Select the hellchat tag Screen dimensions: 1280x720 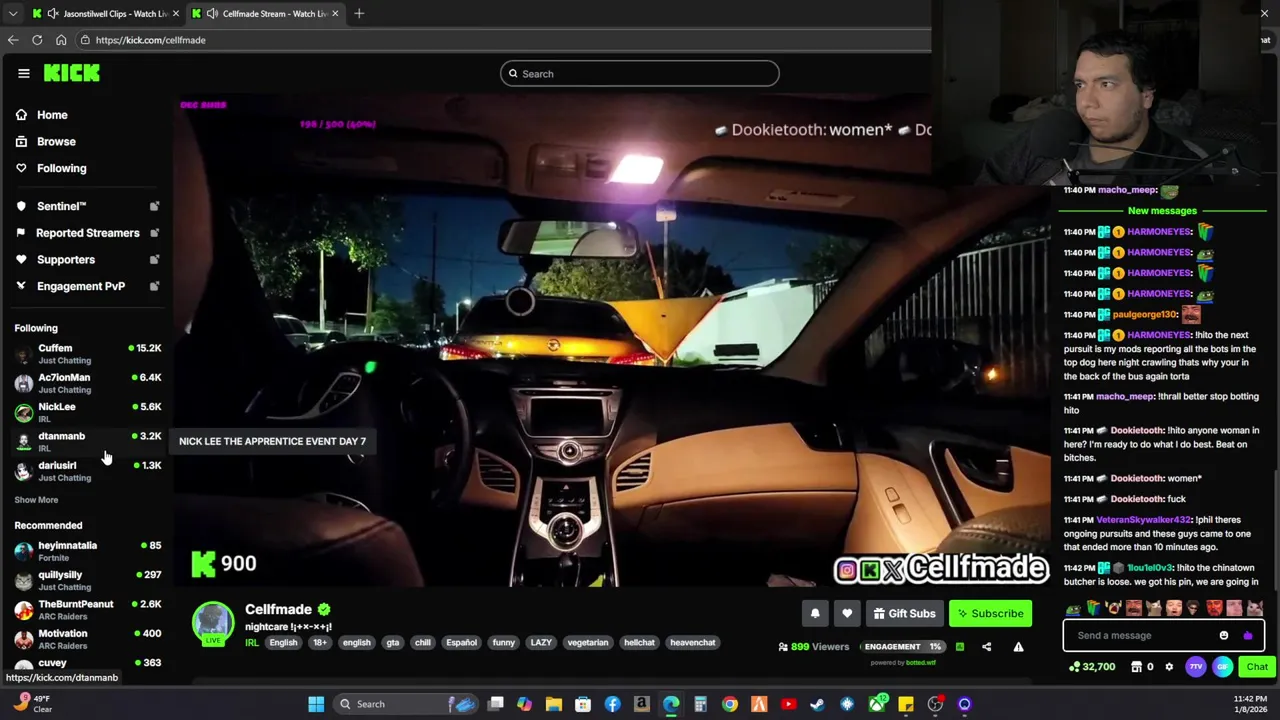(x=639, y=643)
